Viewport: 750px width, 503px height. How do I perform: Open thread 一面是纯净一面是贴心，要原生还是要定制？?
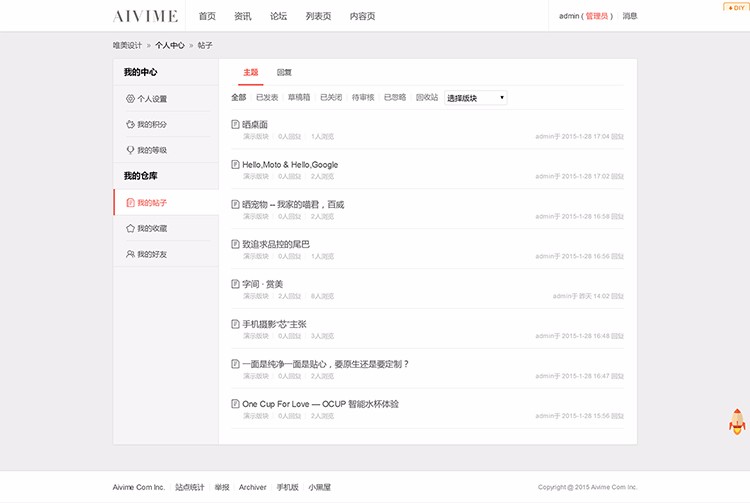[325, 364]
